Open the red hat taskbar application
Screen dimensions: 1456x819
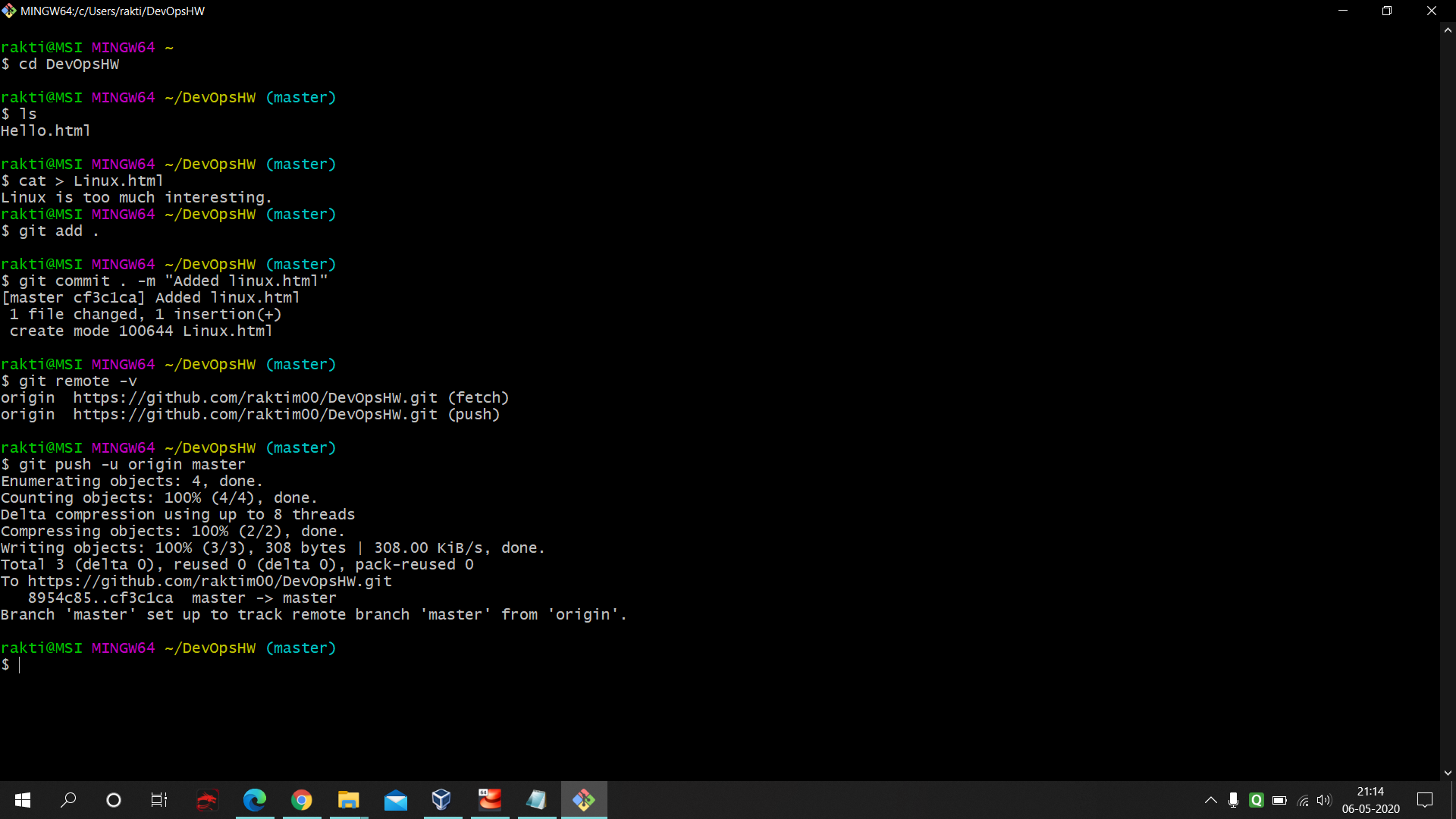pos(490,799)
